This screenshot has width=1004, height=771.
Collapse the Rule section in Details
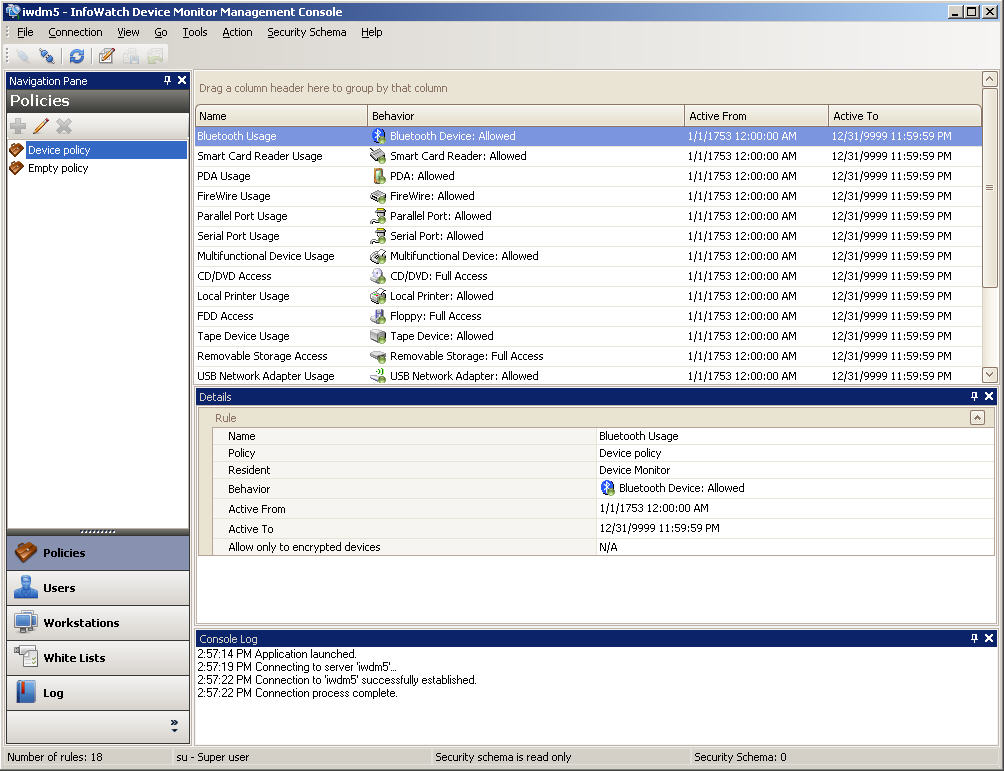[977, 418]
